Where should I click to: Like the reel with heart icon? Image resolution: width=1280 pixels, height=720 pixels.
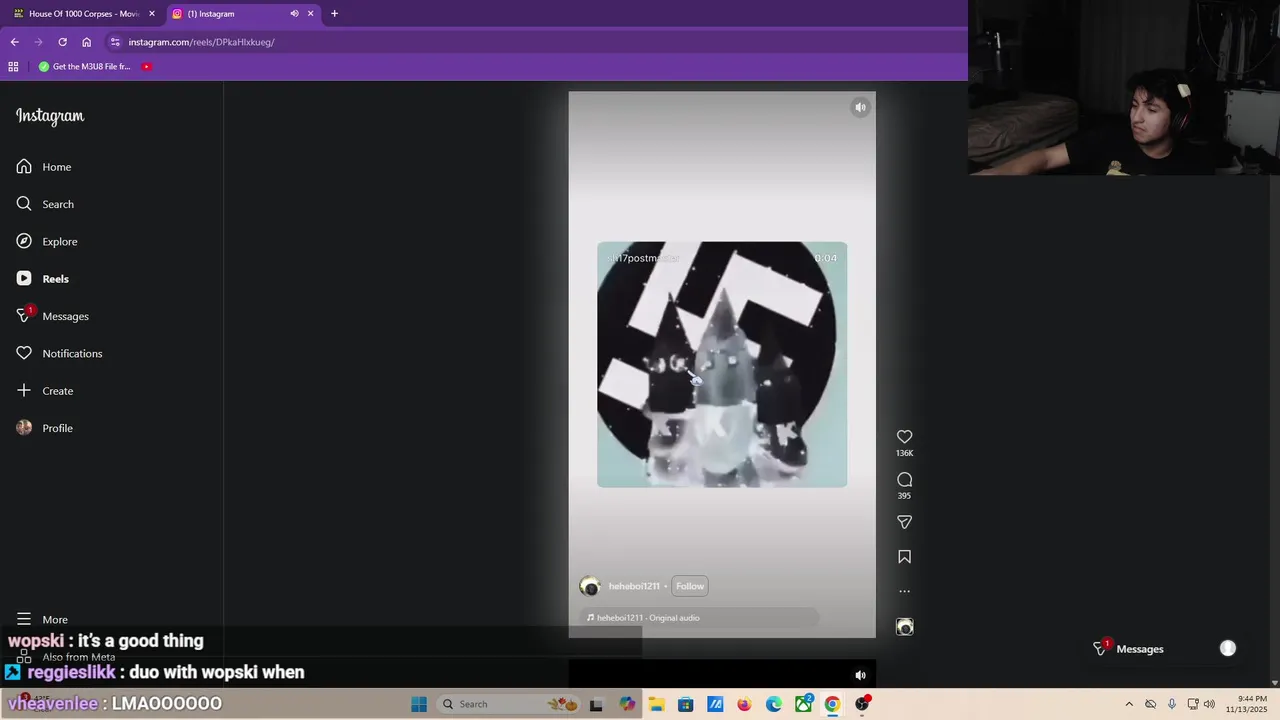pyautogui.click(x=904, y=437)
